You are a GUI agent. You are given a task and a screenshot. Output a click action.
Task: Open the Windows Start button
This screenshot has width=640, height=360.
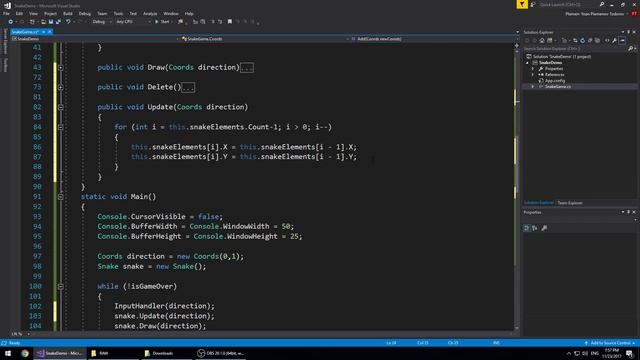point(8,353)
